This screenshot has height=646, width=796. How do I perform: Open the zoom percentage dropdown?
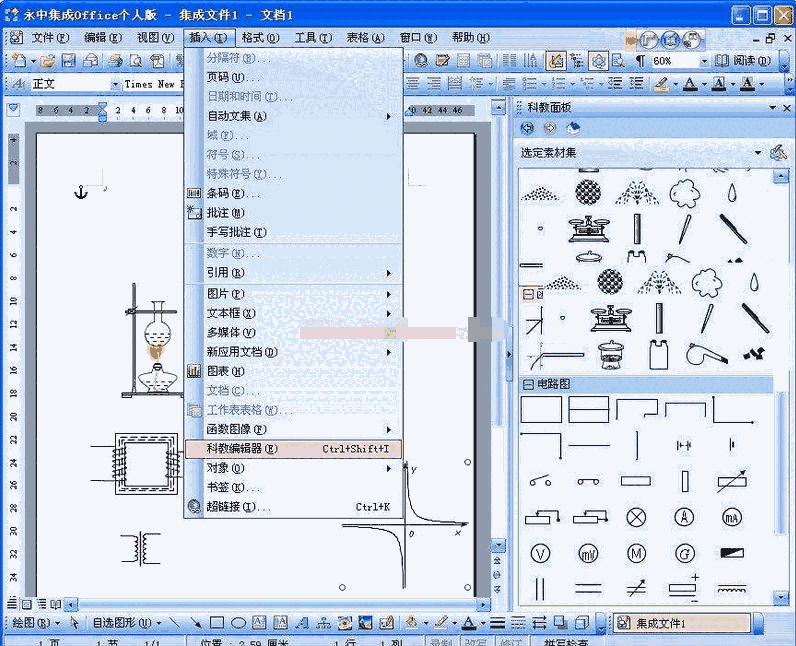[704, 61]
